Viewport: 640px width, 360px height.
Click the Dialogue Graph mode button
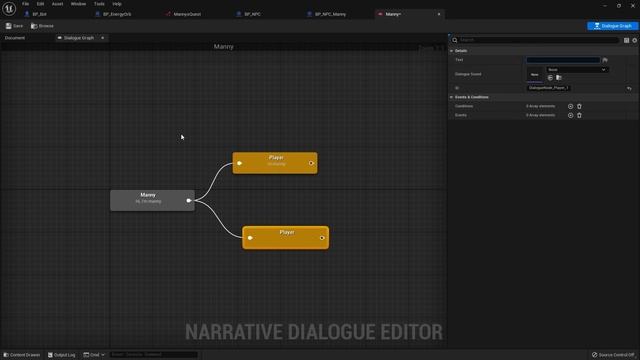click(612, 26)
